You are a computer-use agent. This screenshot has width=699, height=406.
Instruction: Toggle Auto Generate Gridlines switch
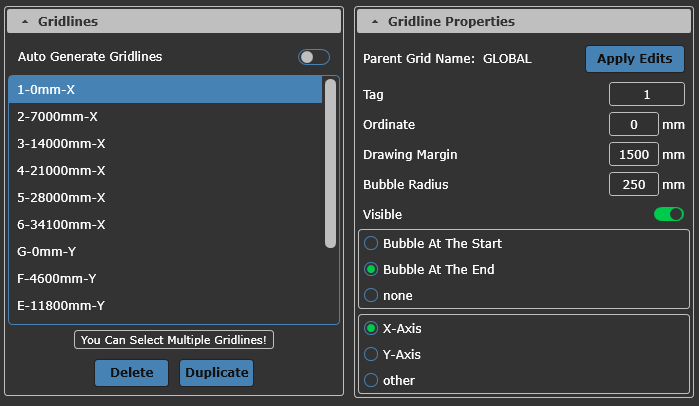[313, 57]
